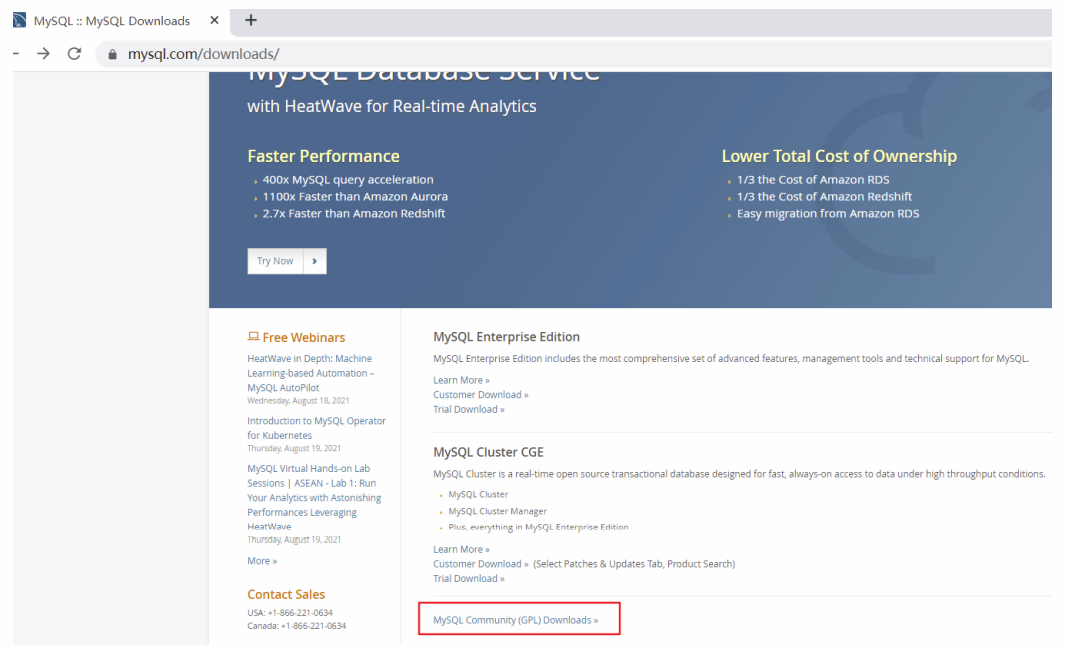Click the browser forward arrow
Image resolution: width=1067 pixels, height=650 pixels.
coord(44,53)
